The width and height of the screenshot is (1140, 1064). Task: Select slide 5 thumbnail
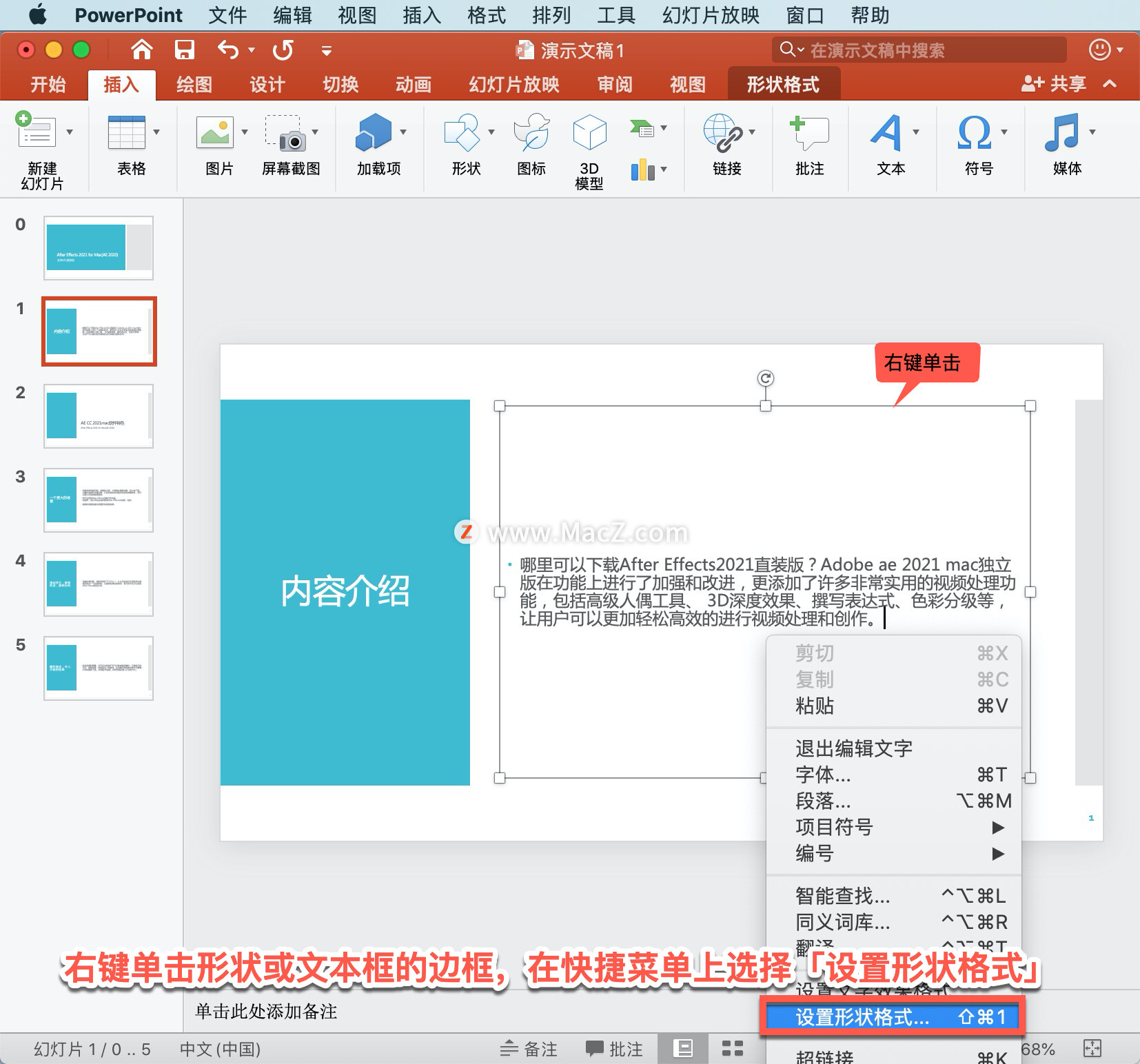pos(99,668)
